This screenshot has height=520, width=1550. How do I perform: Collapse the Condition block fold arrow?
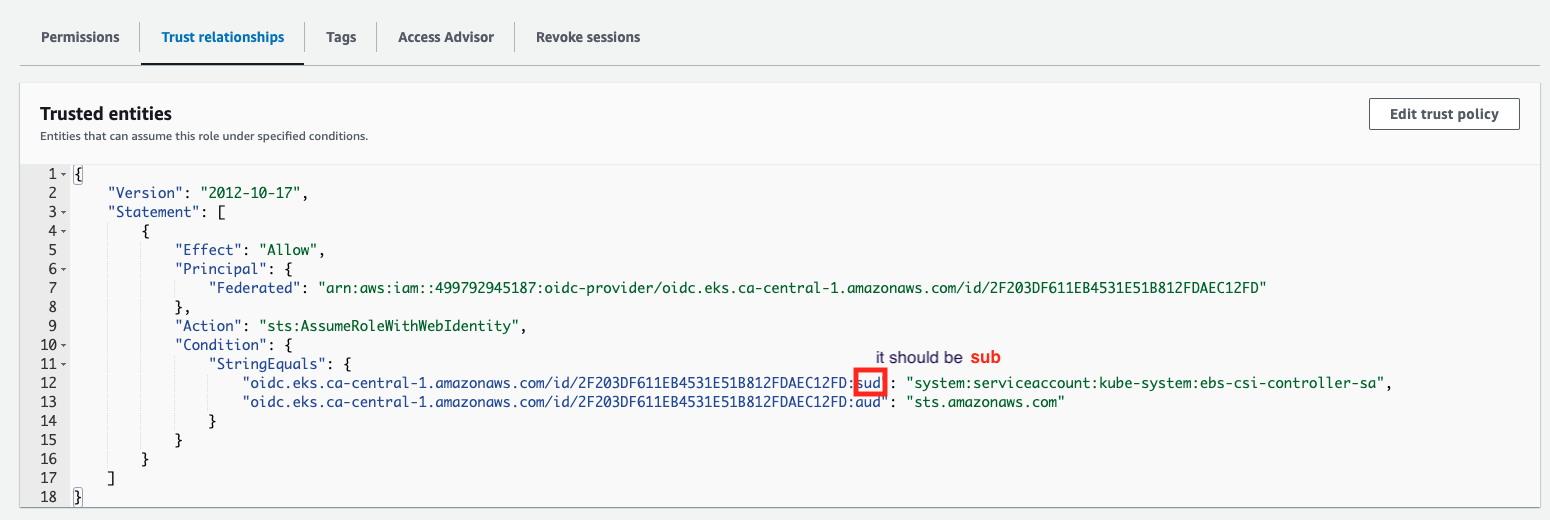click(x=64, y=345)
